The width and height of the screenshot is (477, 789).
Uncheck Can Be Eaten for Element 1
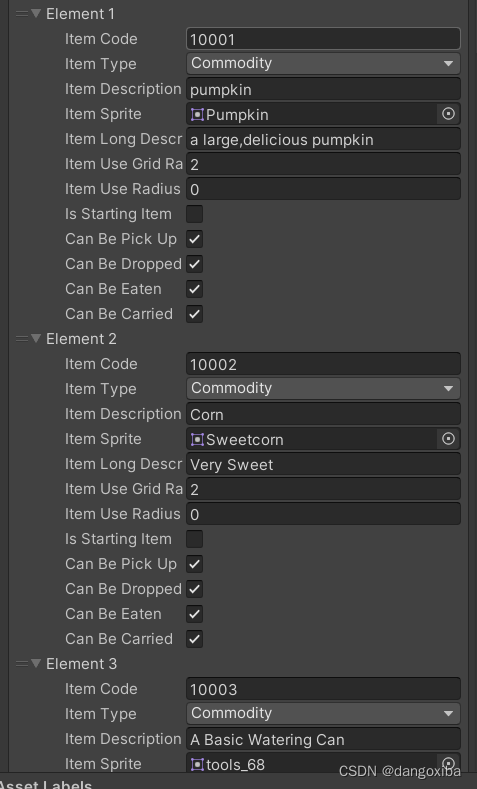195,289
